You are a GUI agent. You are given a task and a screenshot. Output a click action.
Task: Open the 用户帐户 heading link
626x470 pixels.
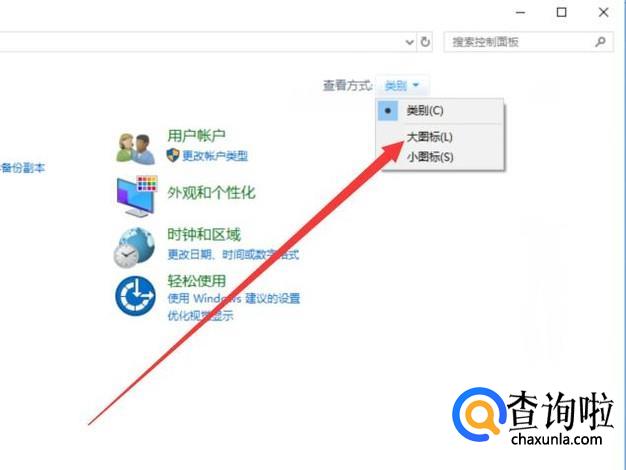196,136
